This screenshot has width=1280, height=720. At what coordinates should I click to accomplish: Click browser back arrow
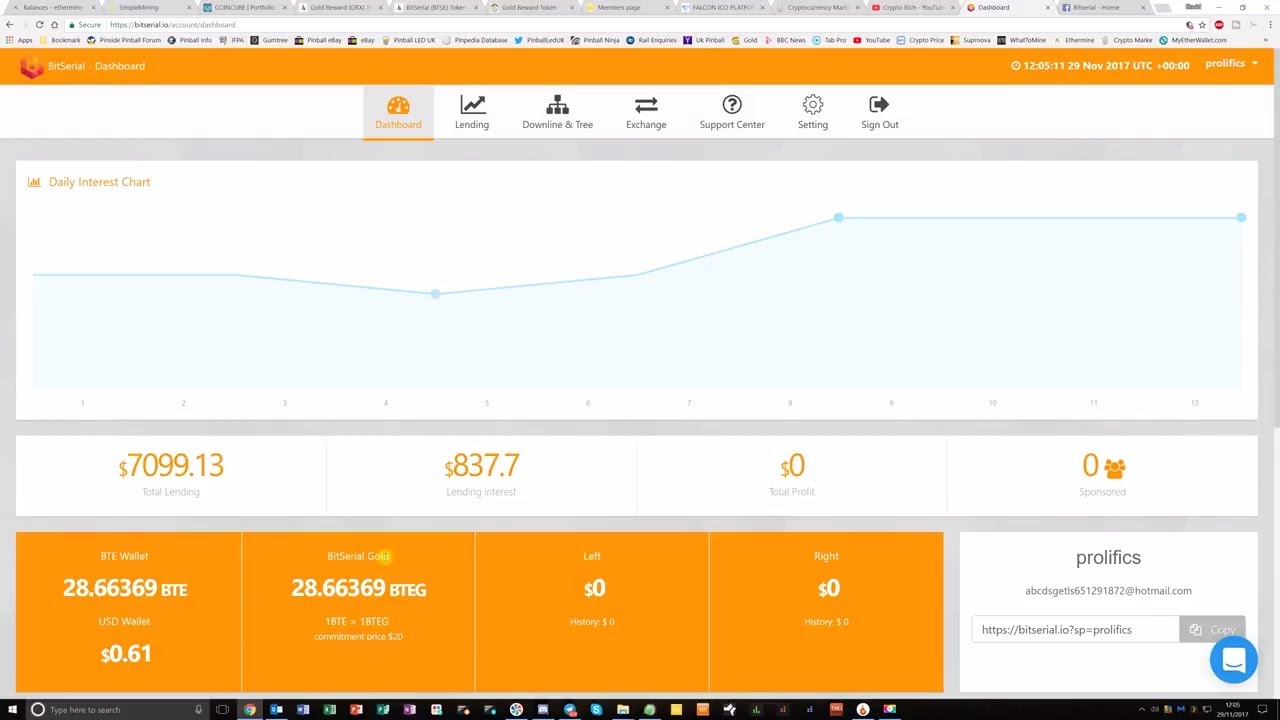pyautogui.click(x=10, y=24)
